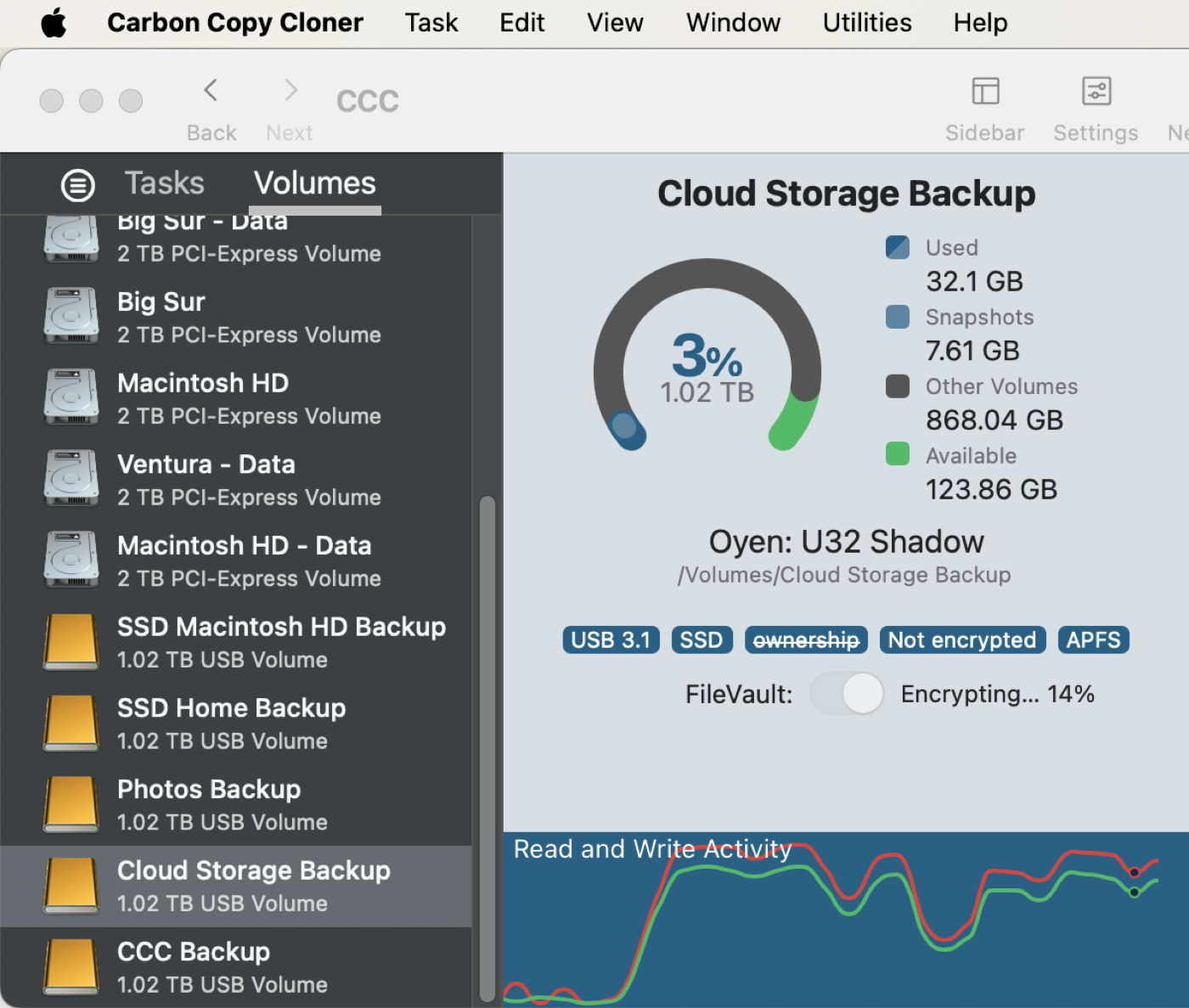Click the green Available color swatch

898,453
